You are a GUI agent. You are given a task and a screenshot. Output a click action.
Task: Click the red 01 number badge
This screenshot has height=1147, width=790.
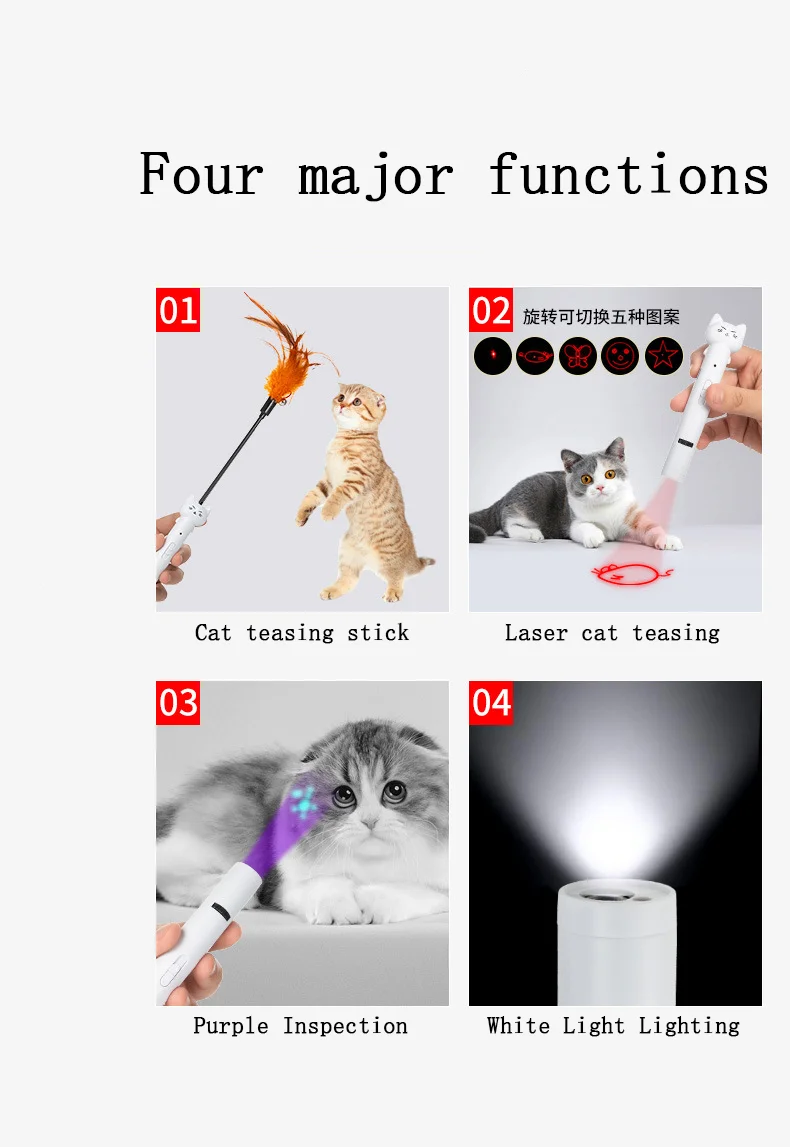click(178, 310)
